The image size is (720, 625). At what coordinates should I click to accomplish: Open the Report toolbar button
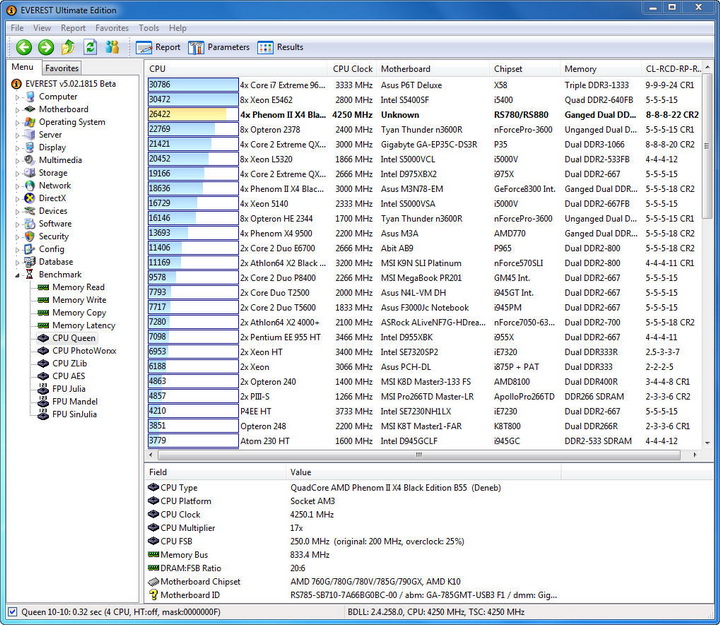click(158, 47)
